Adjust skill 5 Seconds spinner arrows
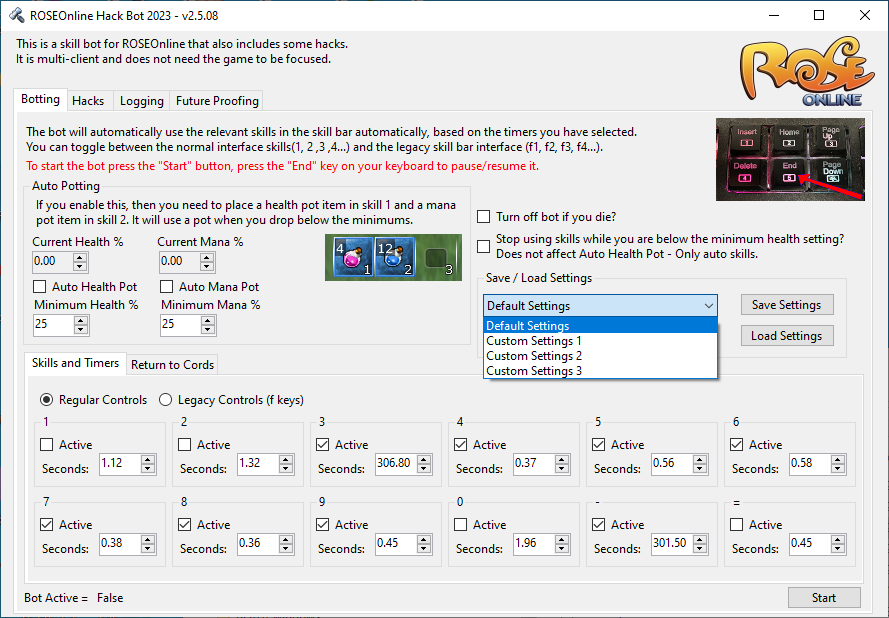The width and height of the screenshot is (889, 618). pos(700,464)
